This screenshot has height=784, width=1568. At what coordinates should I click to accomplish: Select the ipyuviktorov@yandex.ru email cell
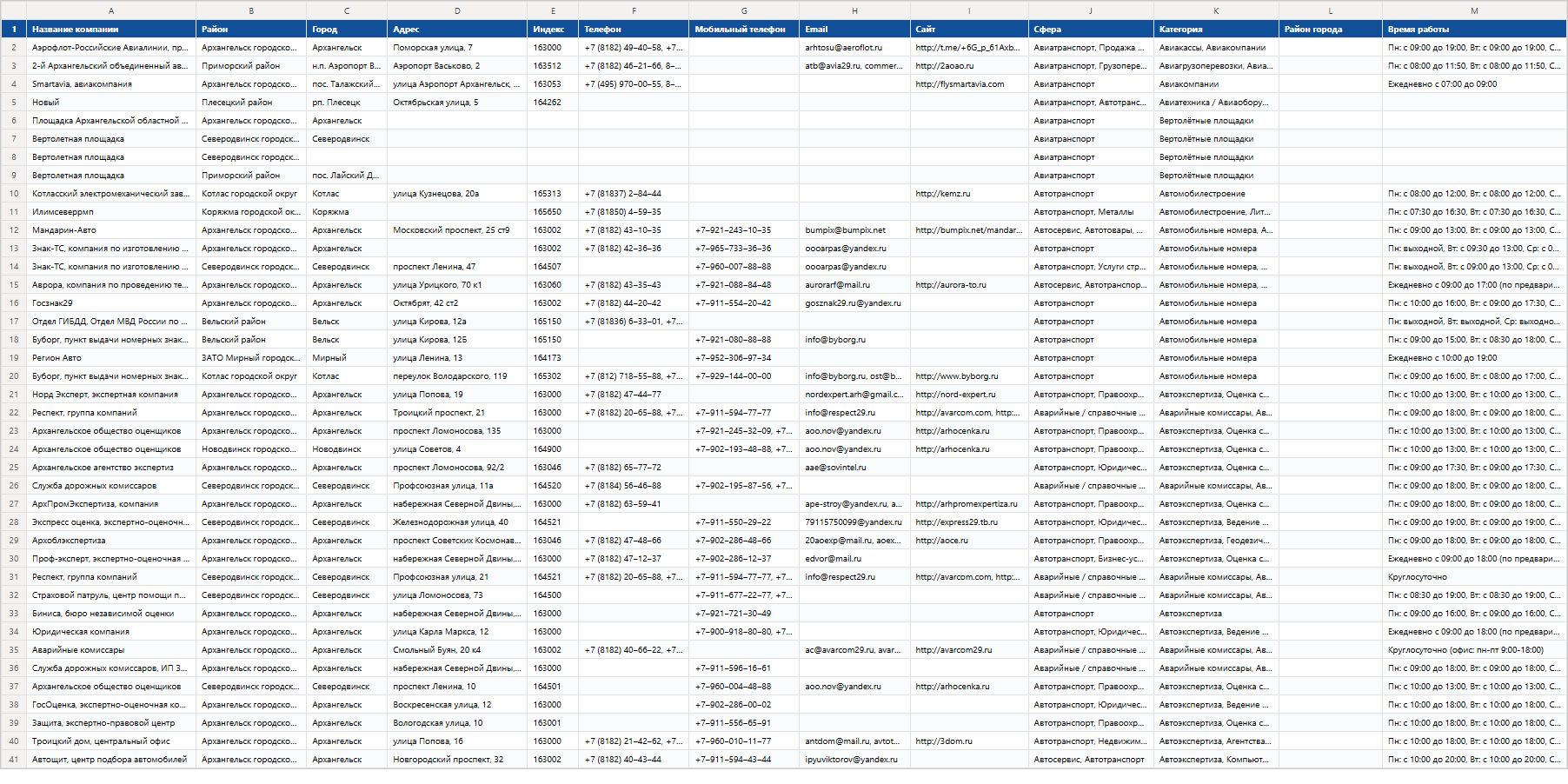click(854, 760)
